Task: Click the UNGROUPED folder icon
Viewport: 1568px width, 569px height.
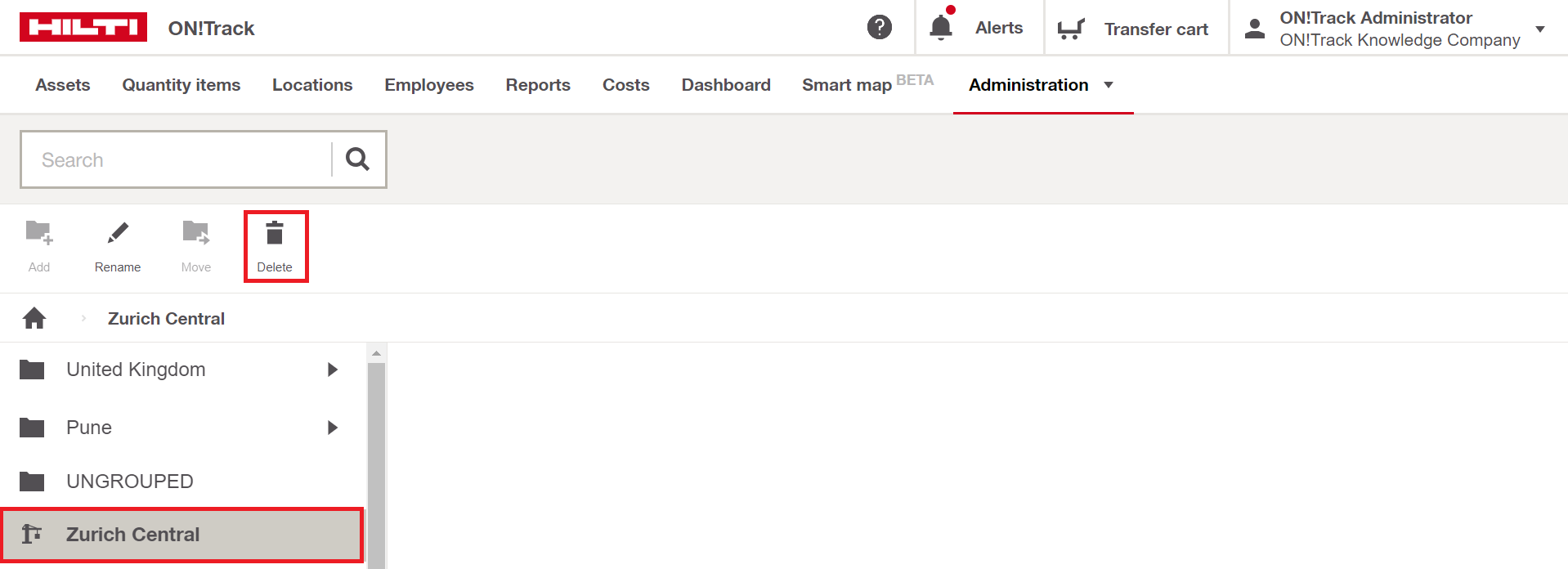Action: click(x=32, y=482)
